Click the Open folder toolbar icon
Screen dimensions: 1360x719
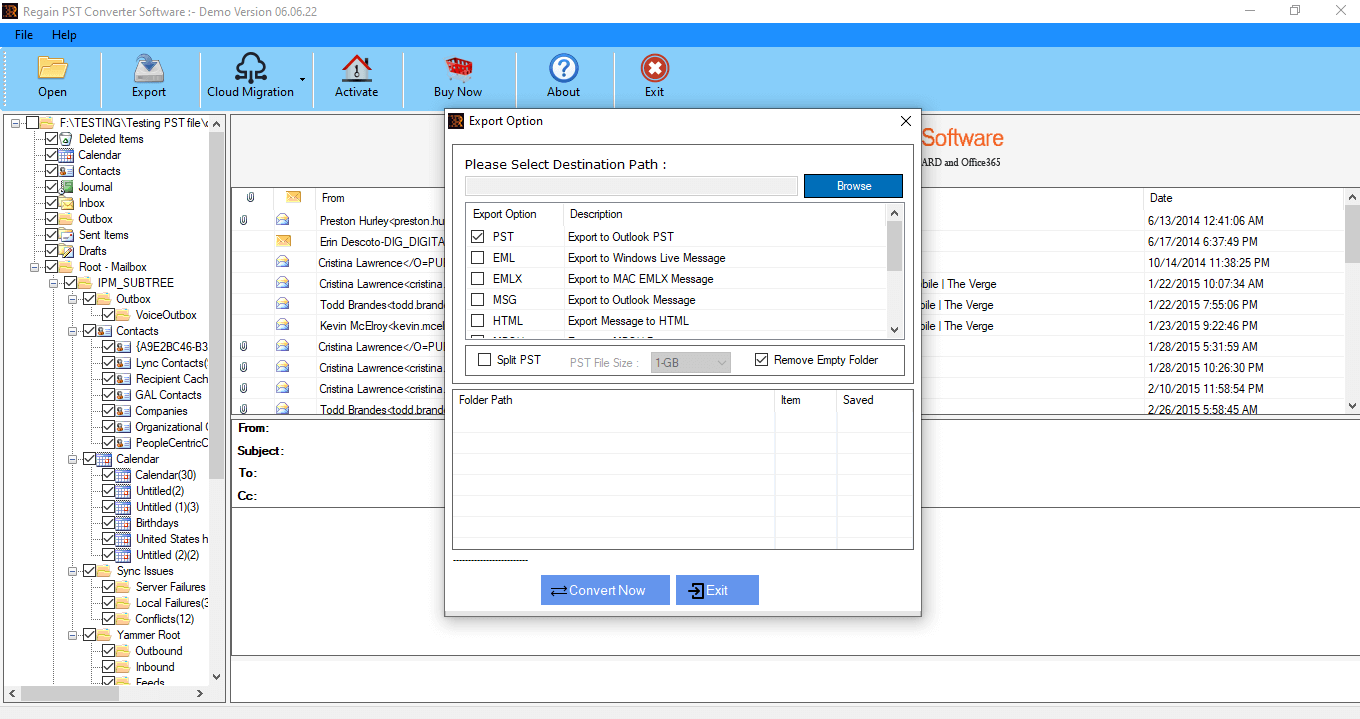click(52, 68)
